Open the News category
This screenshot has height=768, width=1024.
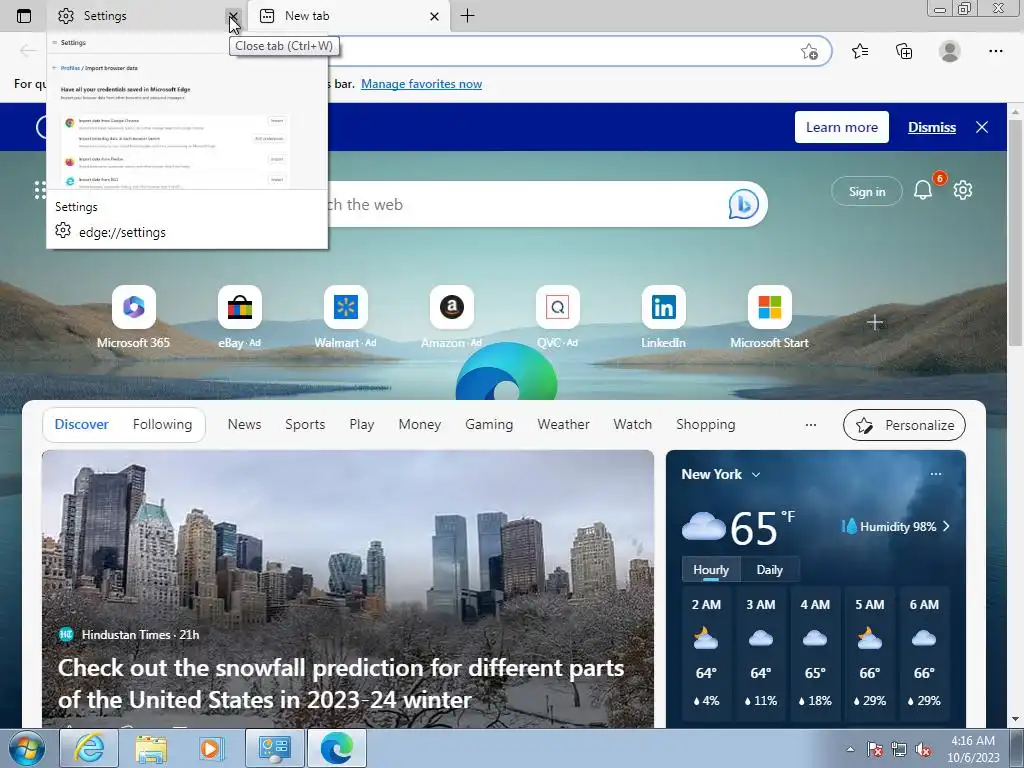pos(244,424)
